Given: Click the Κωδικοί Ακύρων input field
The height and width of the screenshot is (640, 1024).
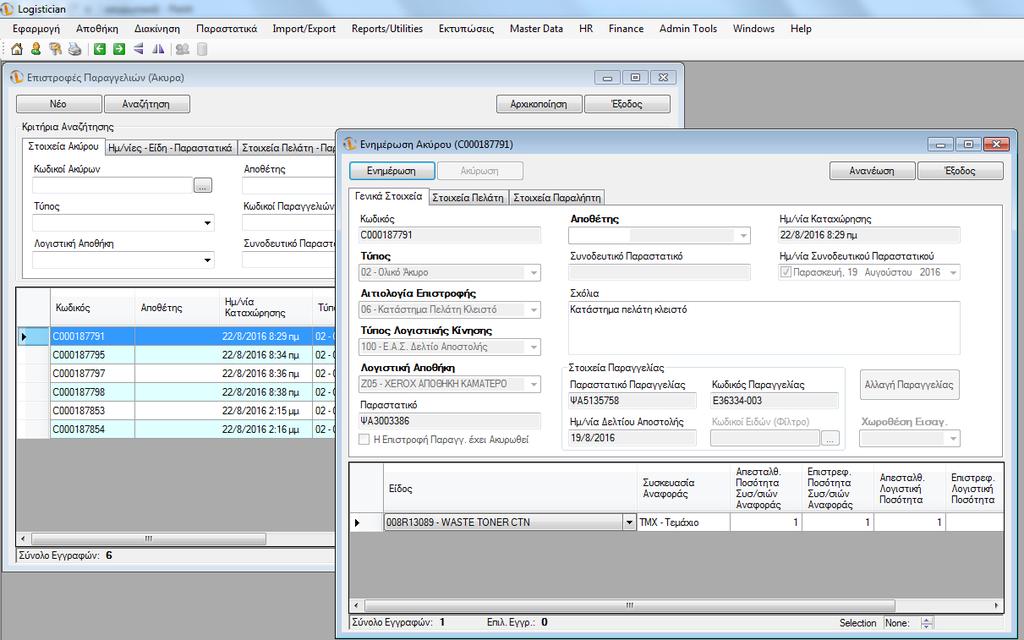Looking at the screenshot, I should point(113,185).
